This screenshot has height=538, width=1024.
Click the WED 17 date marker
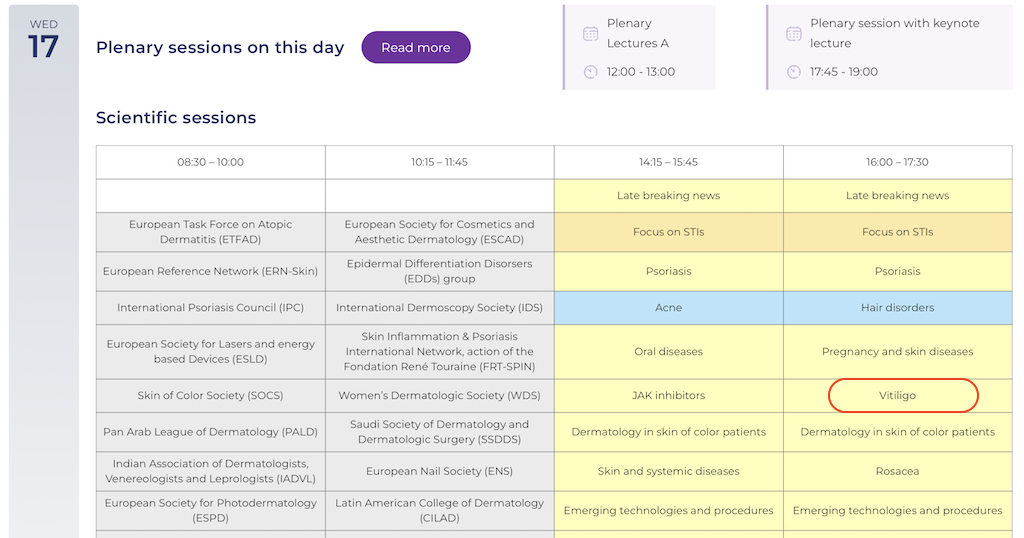pos(43,40)
